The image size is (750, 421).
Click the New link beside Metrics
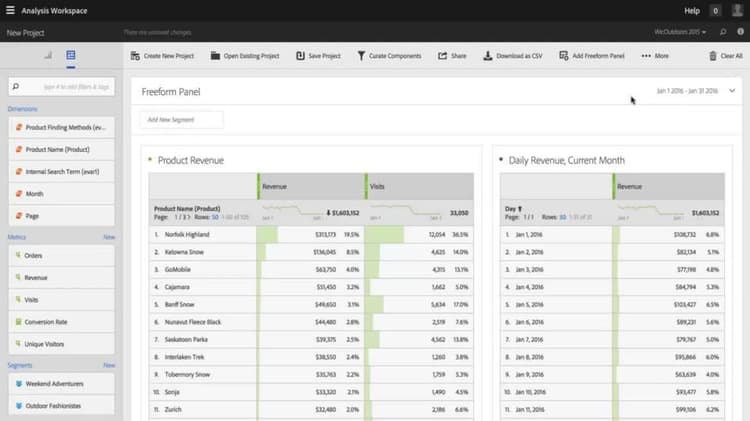click(109, 237)
